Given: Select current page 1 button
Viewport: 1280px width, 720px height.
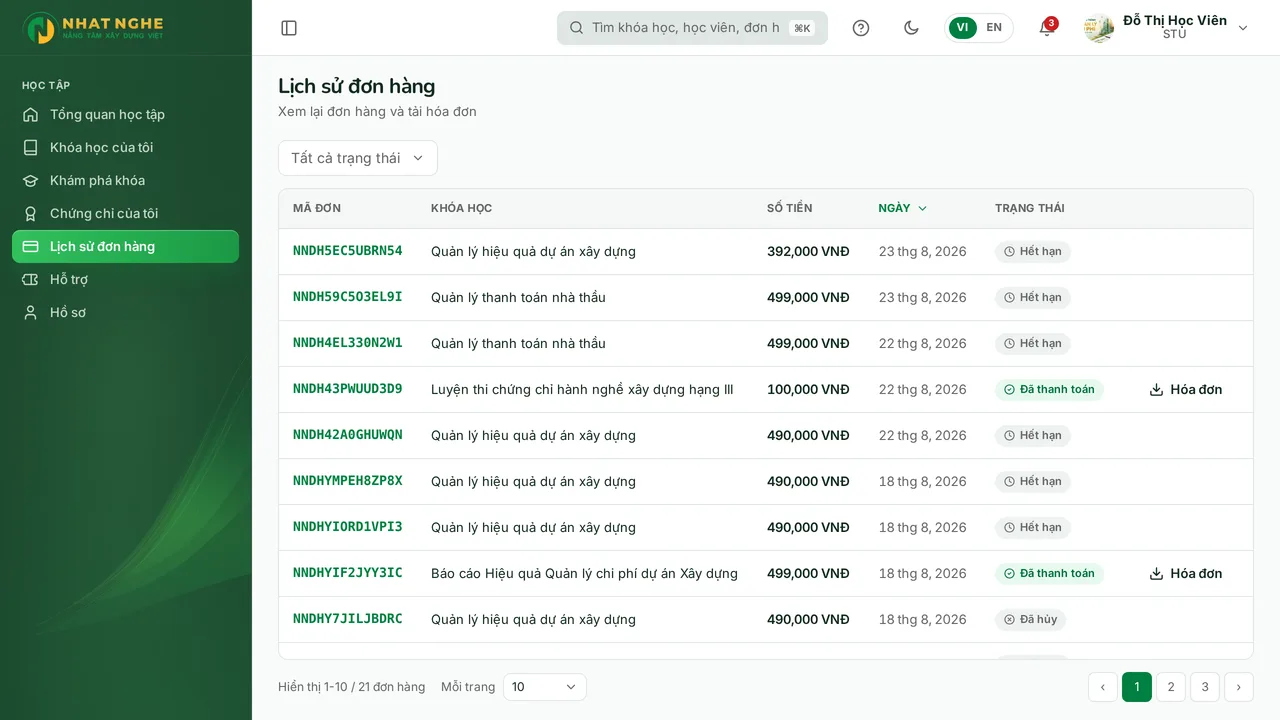Looking at the screenshot, I should point(1137,687).
